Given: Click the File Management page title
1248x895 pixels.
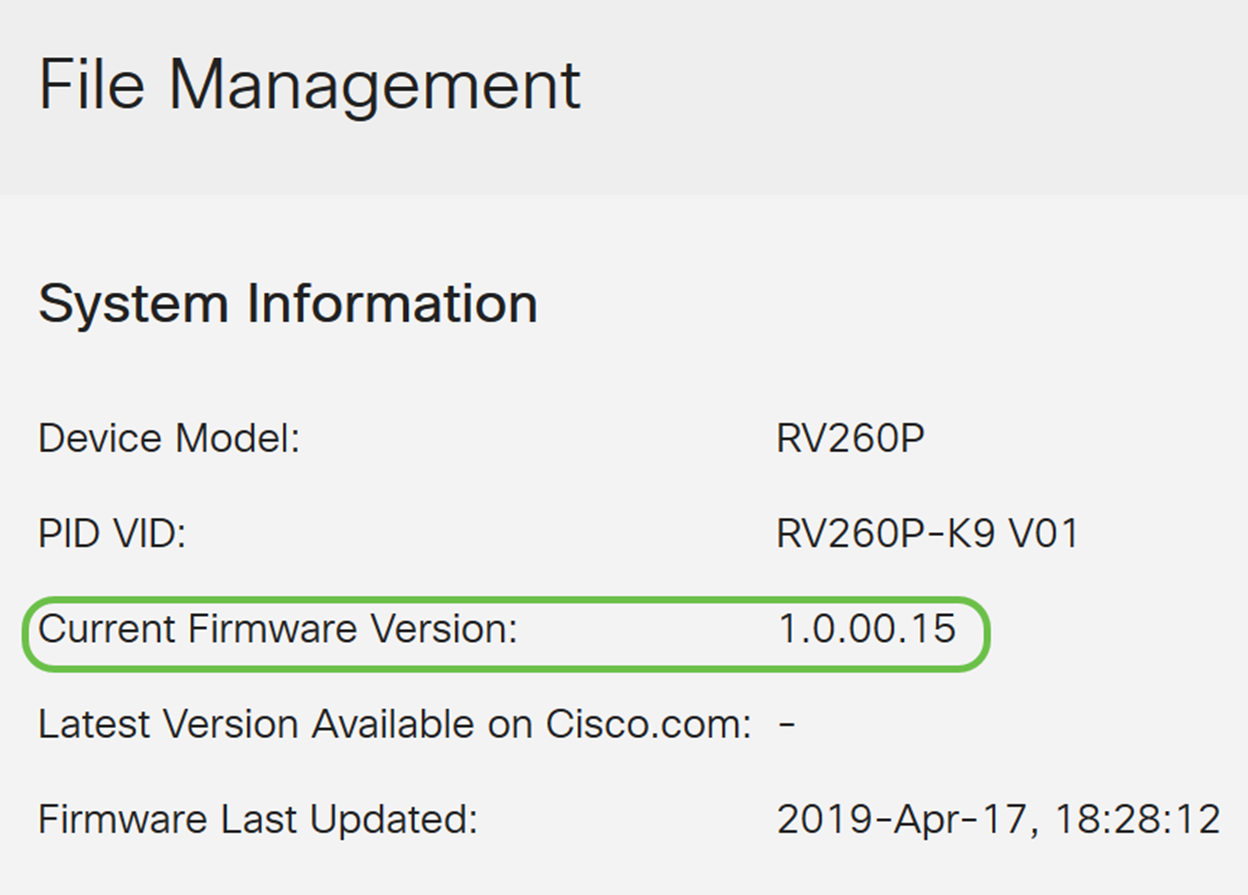Looking at the screenshot, I should coord(309,86).
